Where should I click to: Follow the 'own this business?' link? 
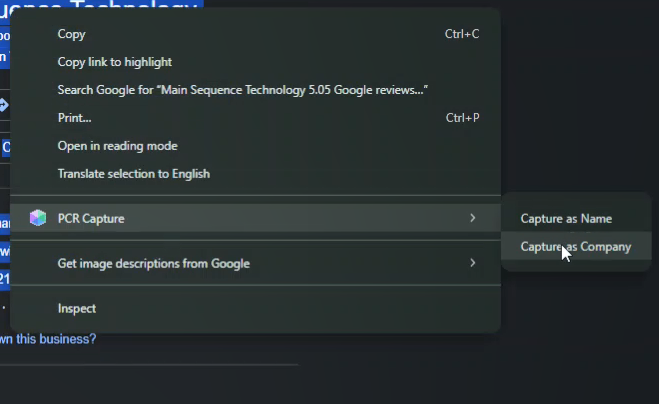pos(48,339)
